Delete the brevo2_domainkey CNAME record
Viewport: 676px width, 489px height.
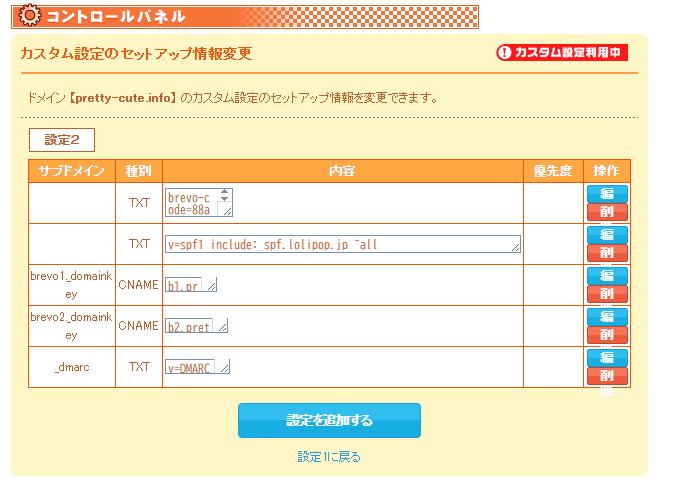pyautogui.click(x=607, y=335)
